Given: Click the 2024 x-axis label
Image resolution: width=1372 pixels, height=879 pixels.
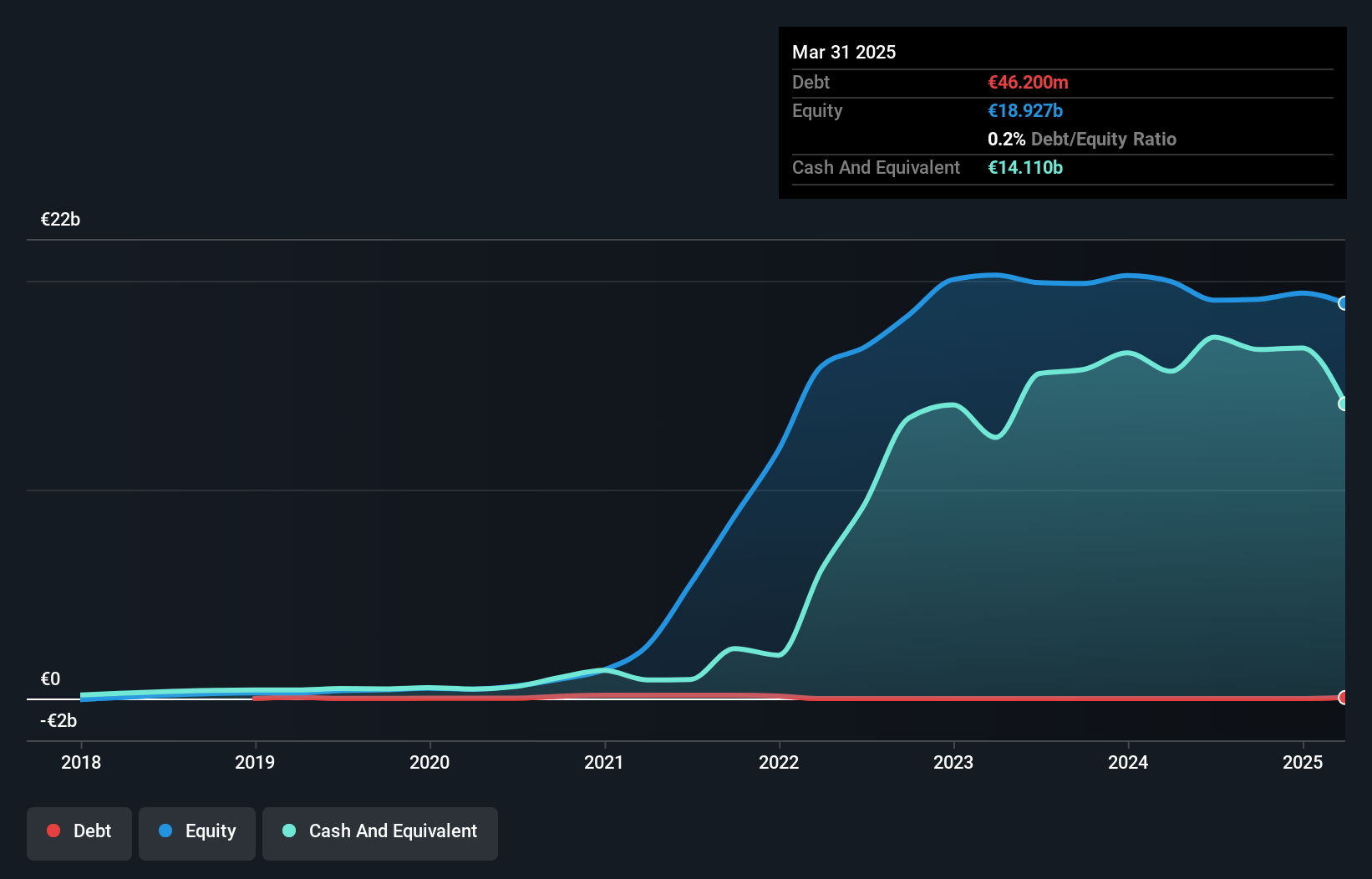Looking at the screenshot, I should pos(1128,762).
